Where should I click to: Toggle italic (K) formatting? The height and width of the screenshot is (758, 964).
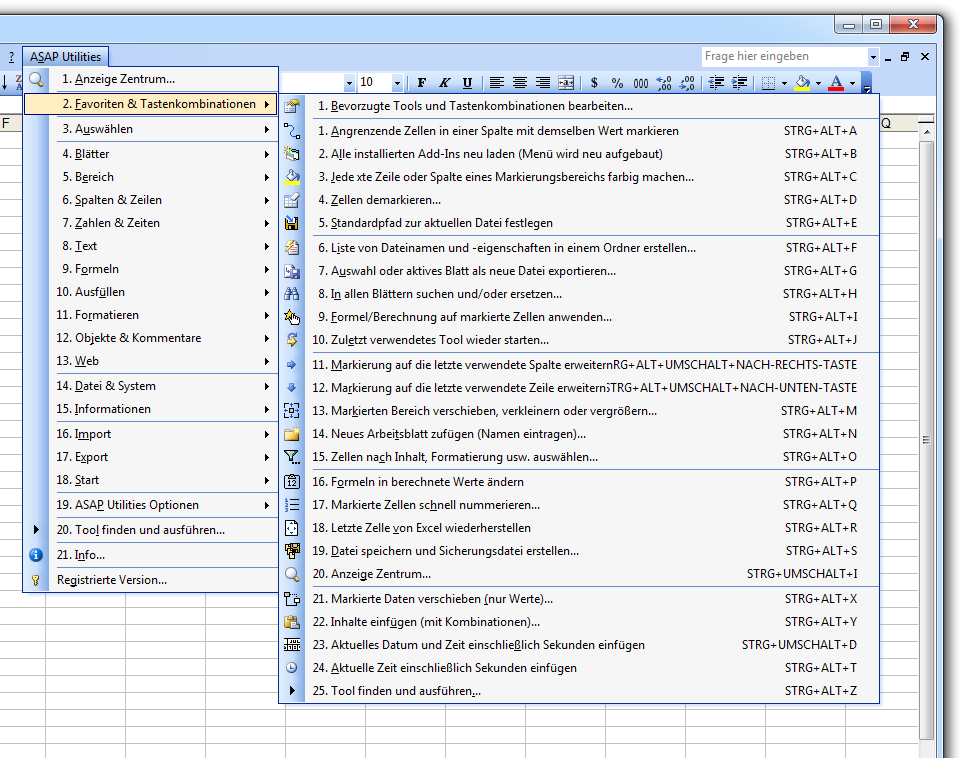coord(444,82)
